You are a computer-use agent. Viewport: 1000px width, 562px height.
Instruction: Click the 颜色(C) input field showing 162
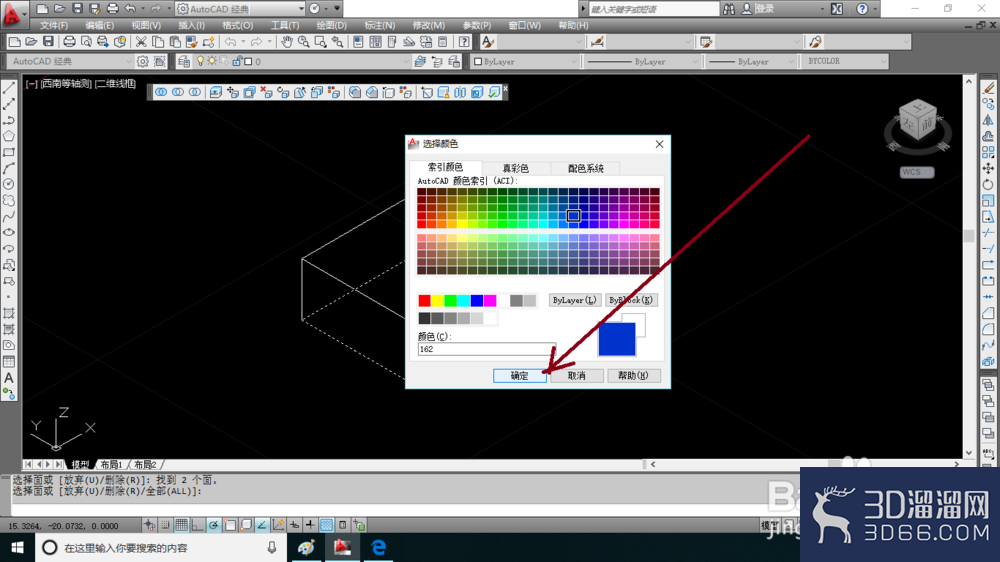coord(487,349)
